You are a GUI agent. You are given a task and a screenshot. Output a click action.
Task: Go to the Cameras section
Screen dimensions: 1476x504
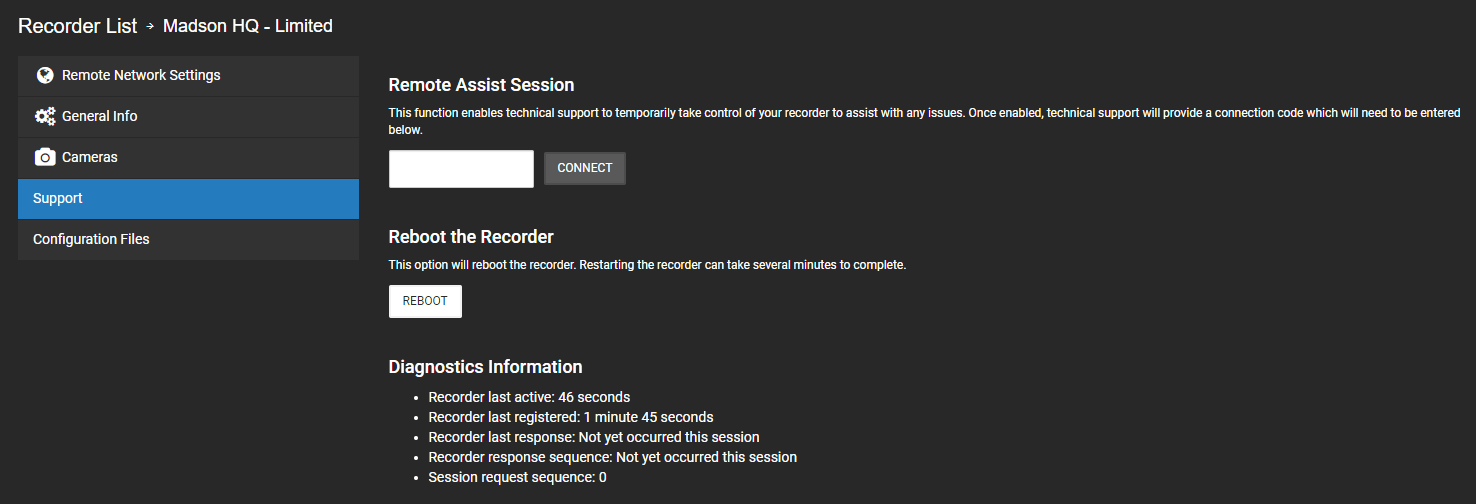(x=188, y=158)
